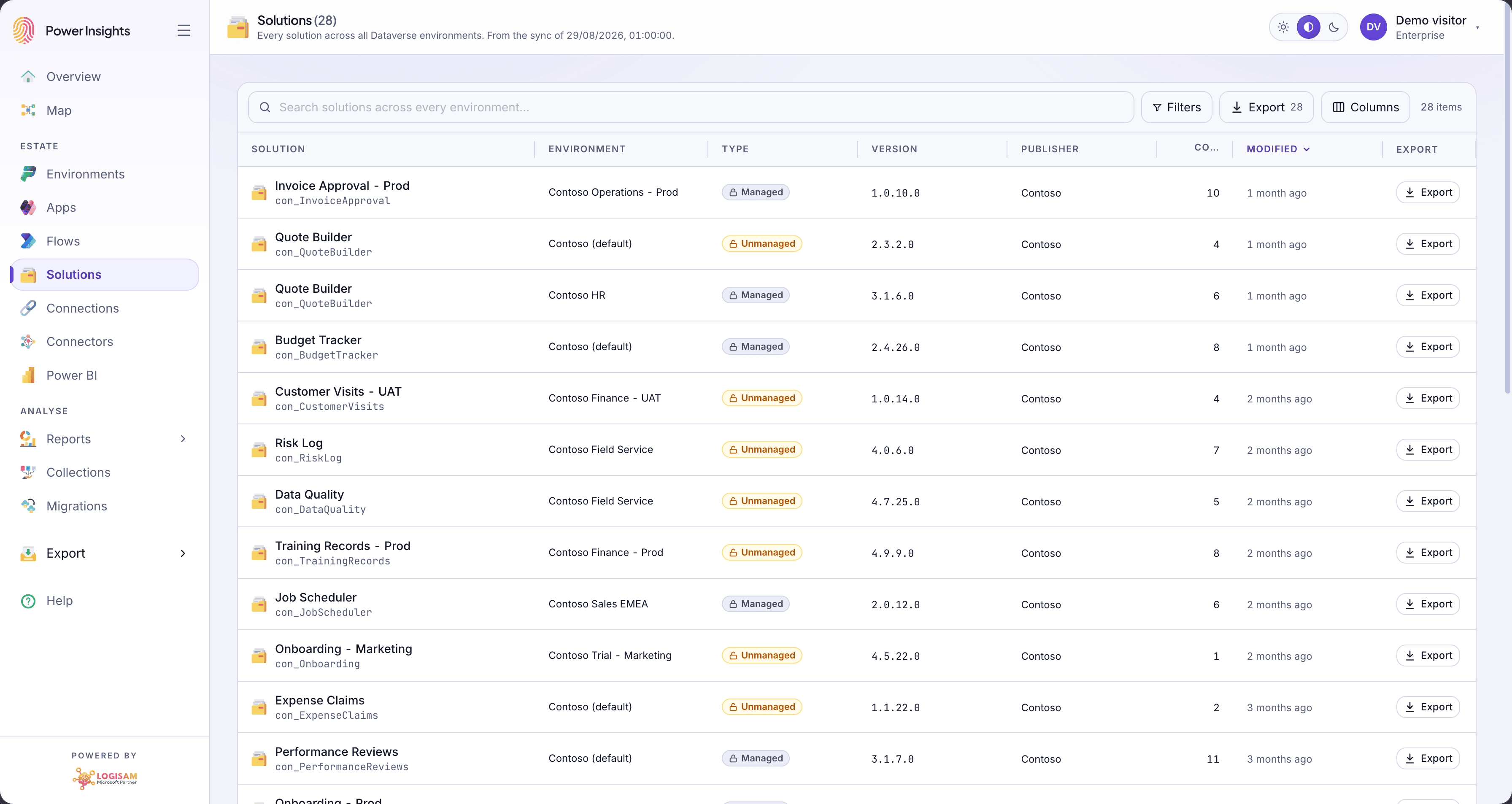Click the Migrations sidebar icon
Image resolution: width=1512 pixels, height=804 pixels.
[28, 506]
